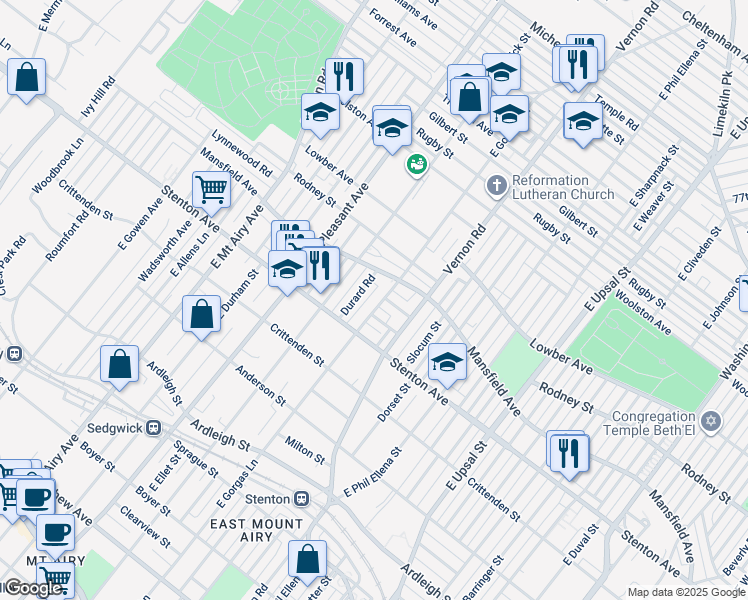
Task: Select the Stenton train station icon
Action: tap(300, 498)
